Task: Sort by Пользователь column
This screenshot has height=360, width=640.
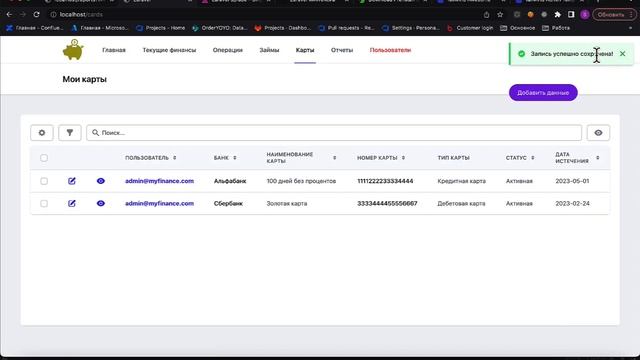Action: pyautogui.click(x=151, y=158)
